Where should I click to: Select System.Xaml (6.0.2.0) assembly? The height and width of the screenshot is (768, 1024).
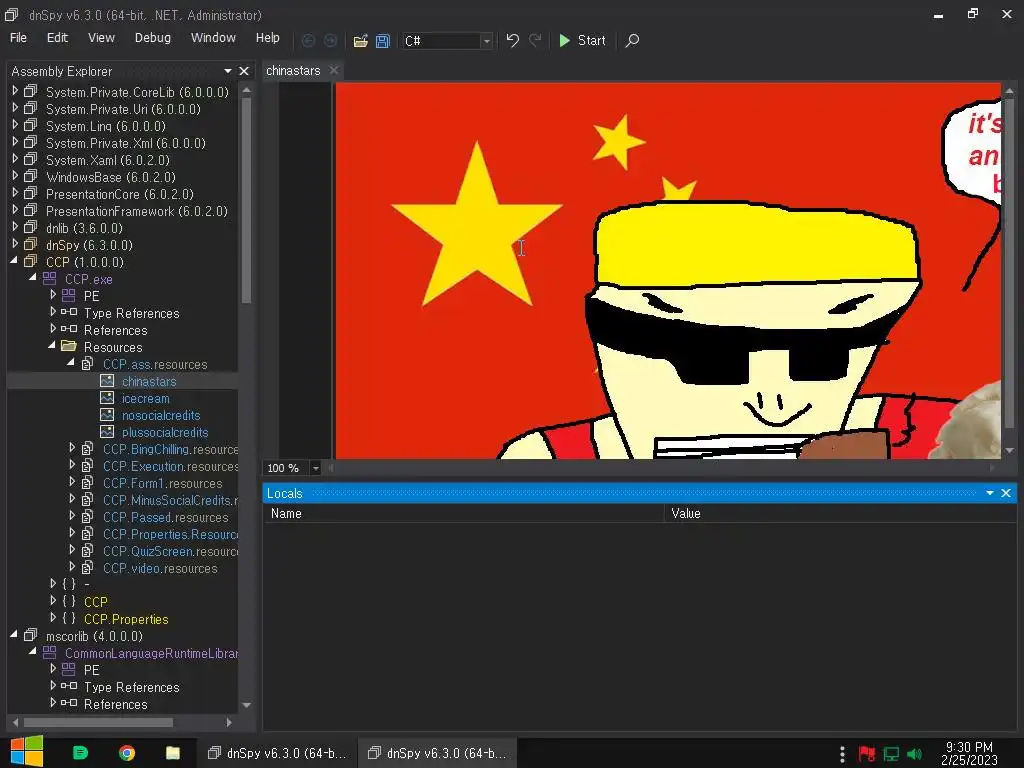[x=108, y=160]
